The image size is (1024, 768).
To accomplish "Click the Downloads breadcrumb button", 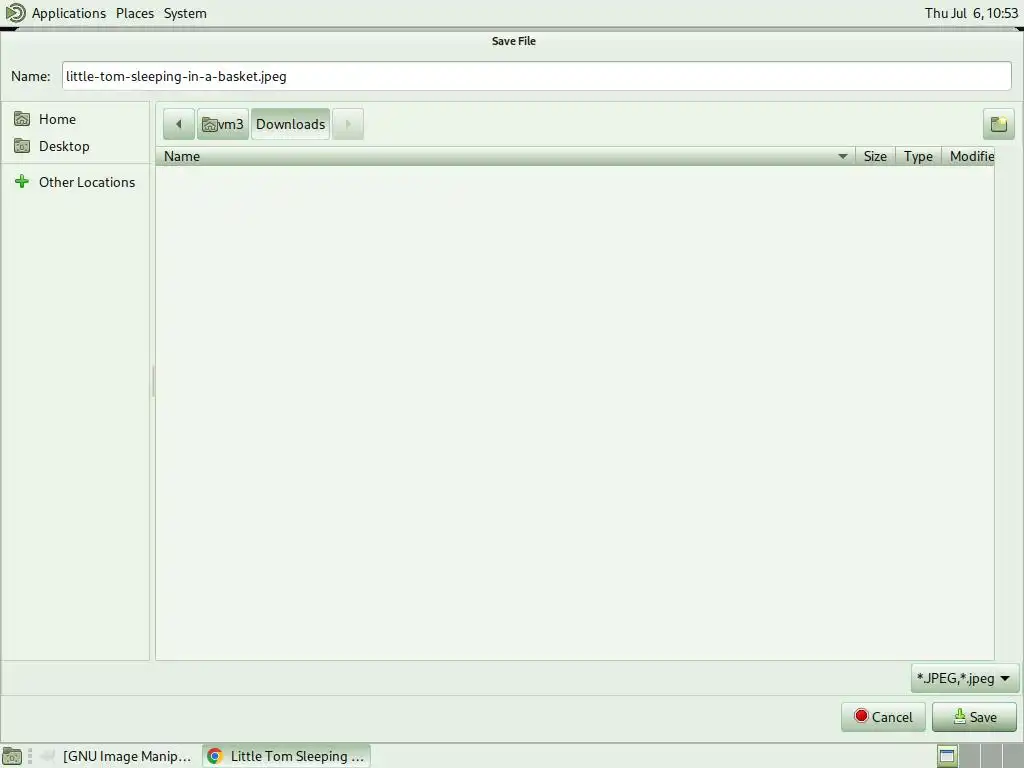I will (x=291, y=124).
